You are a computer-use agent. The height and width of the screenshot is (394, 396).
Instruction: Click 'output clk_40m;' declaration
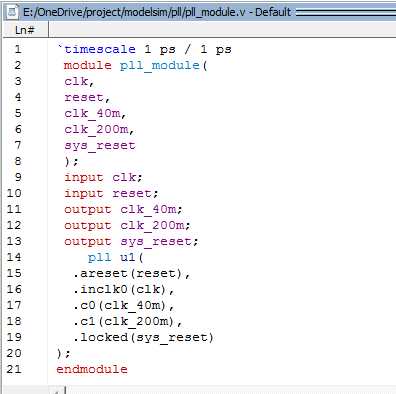123,209
